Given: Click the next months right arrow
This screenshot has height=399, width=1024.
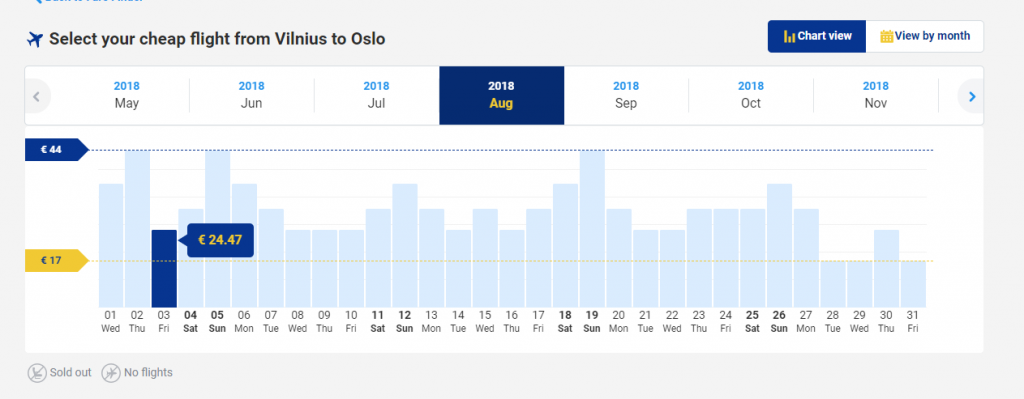Looking at the screenshot, I should [972, 96].
